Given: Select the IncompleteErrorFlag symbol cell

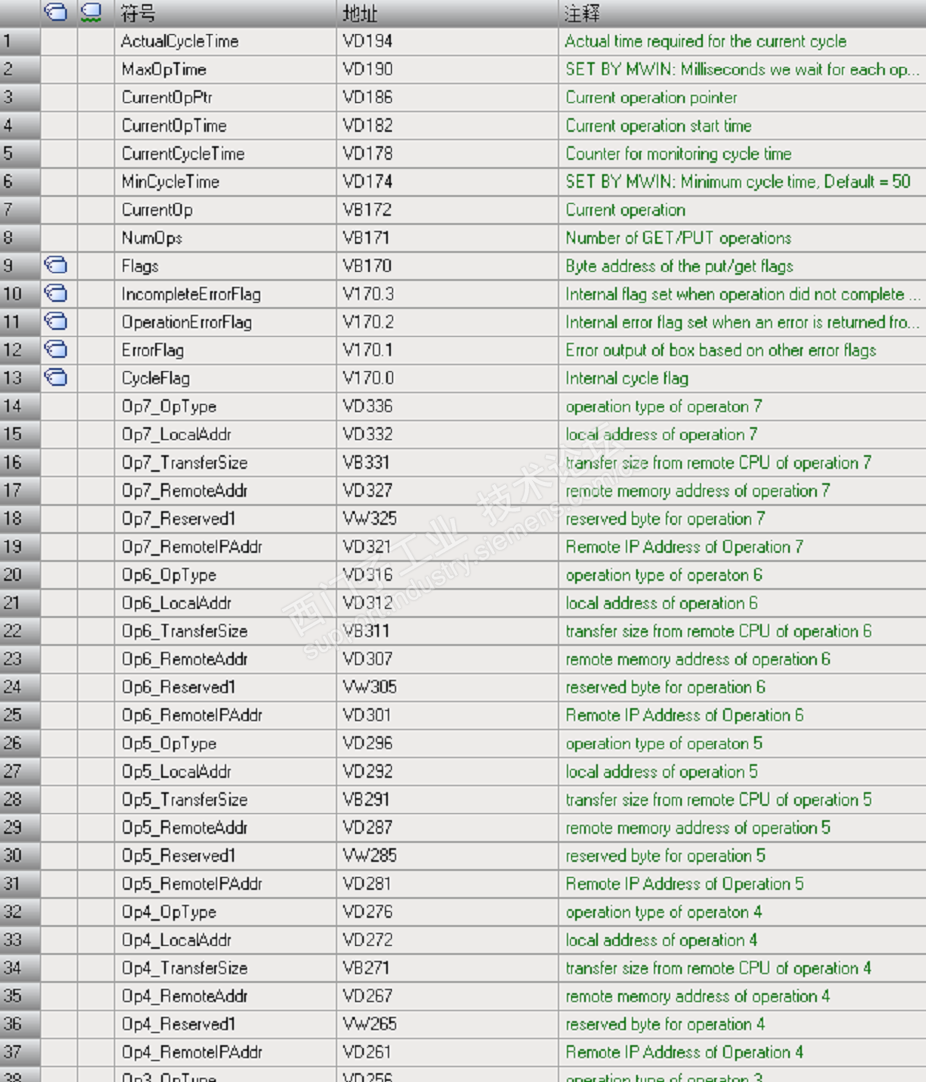Looking at the screenshot, I should [226, 294].
